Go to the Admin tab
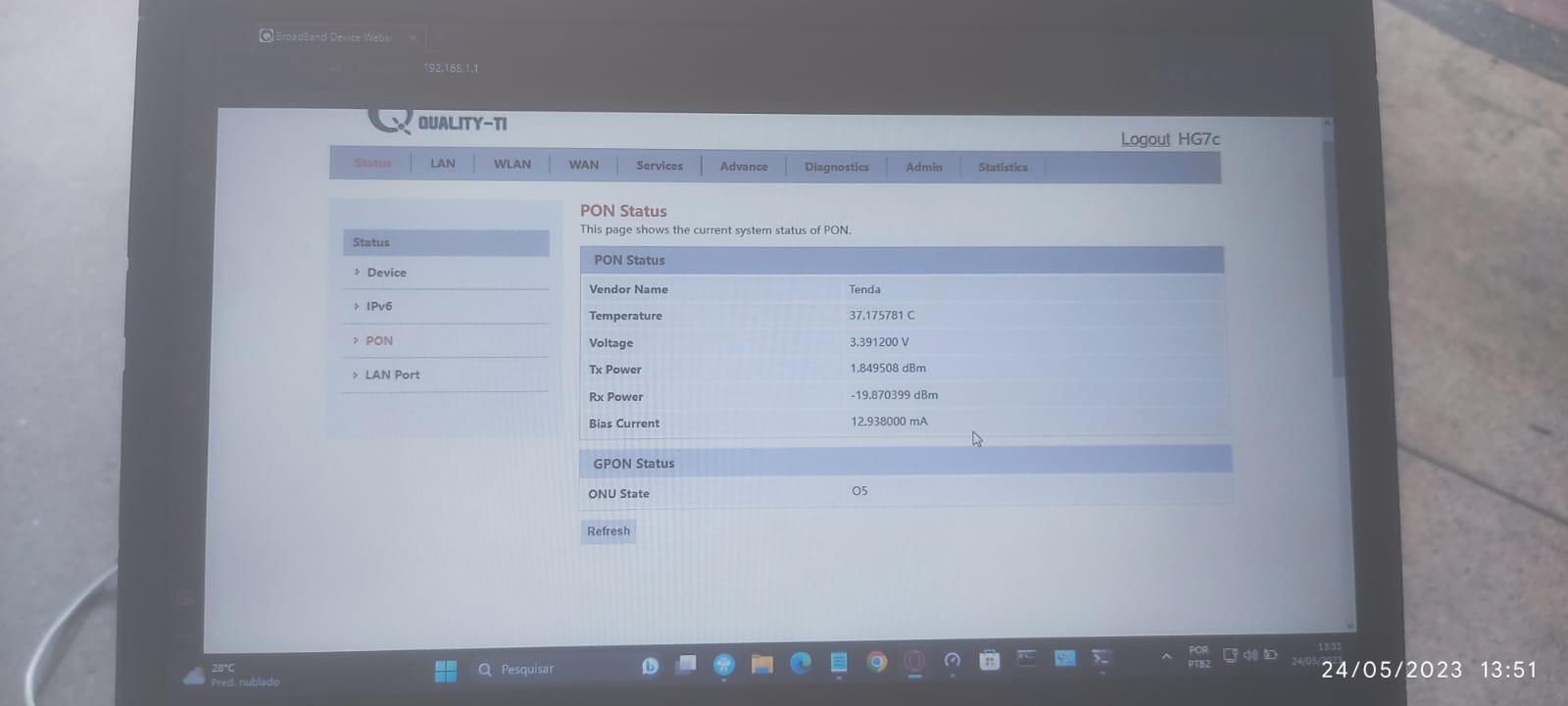The height and width of the screenshot is (706, 1568). click(923, 167)
